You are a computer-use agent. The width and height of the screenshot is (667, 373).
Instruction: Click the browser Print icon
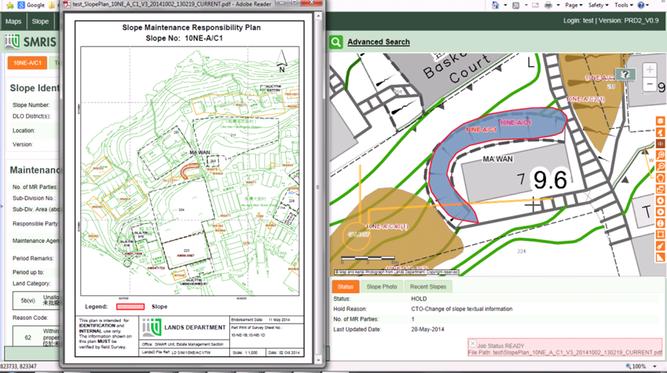548,5
